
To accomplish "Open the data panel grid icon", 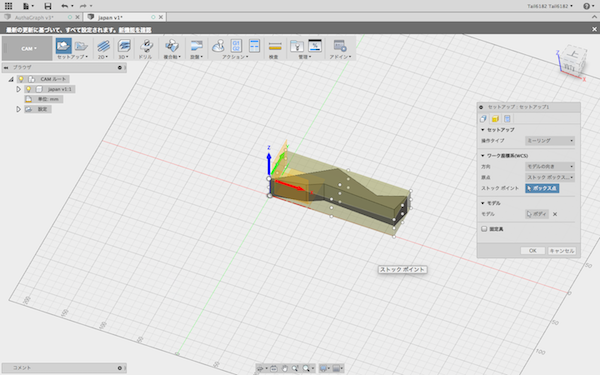I will tap(8, 6).
